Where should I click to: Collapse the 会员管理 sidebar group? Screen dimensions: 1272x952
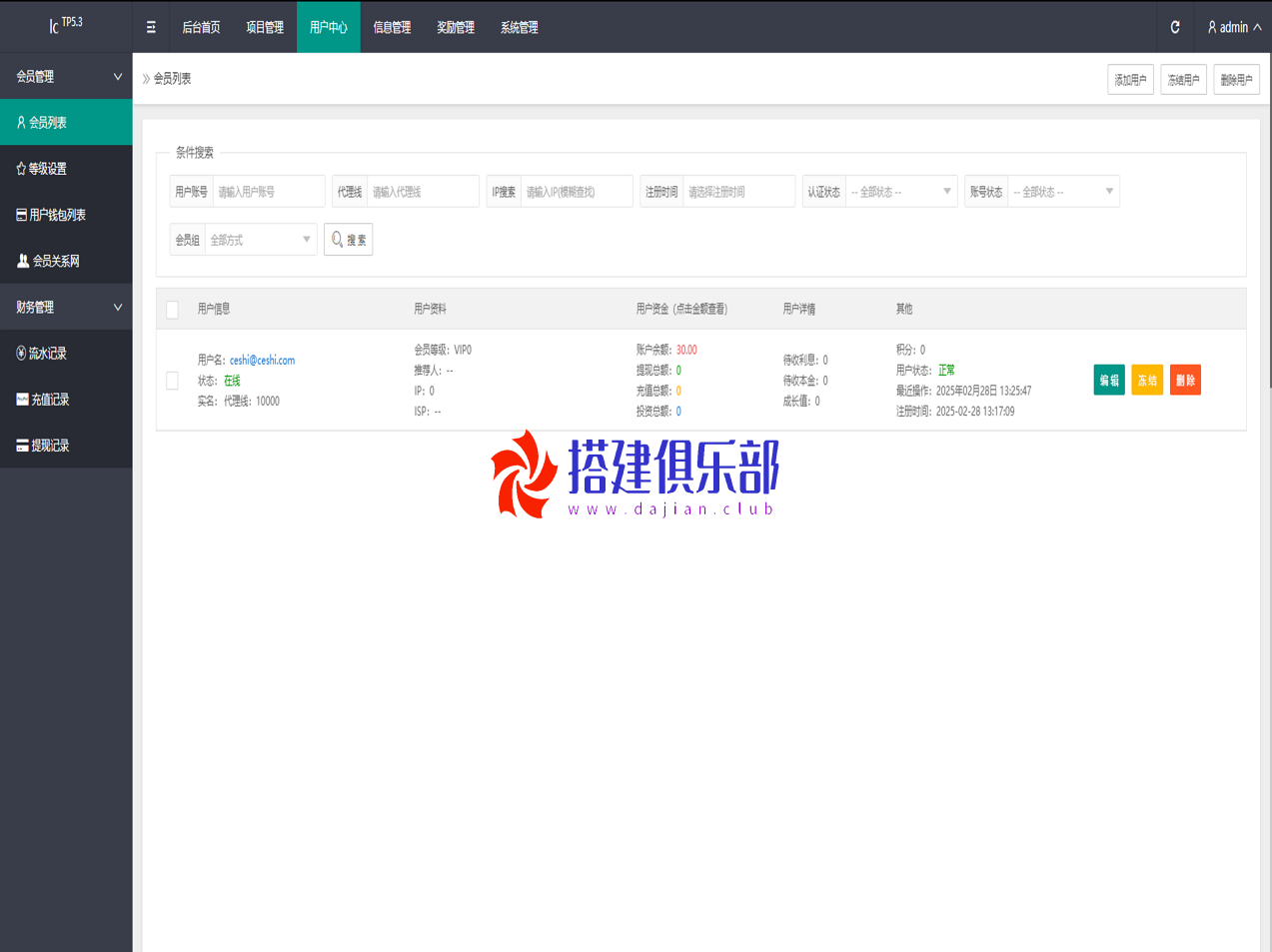tap(66, 76)
